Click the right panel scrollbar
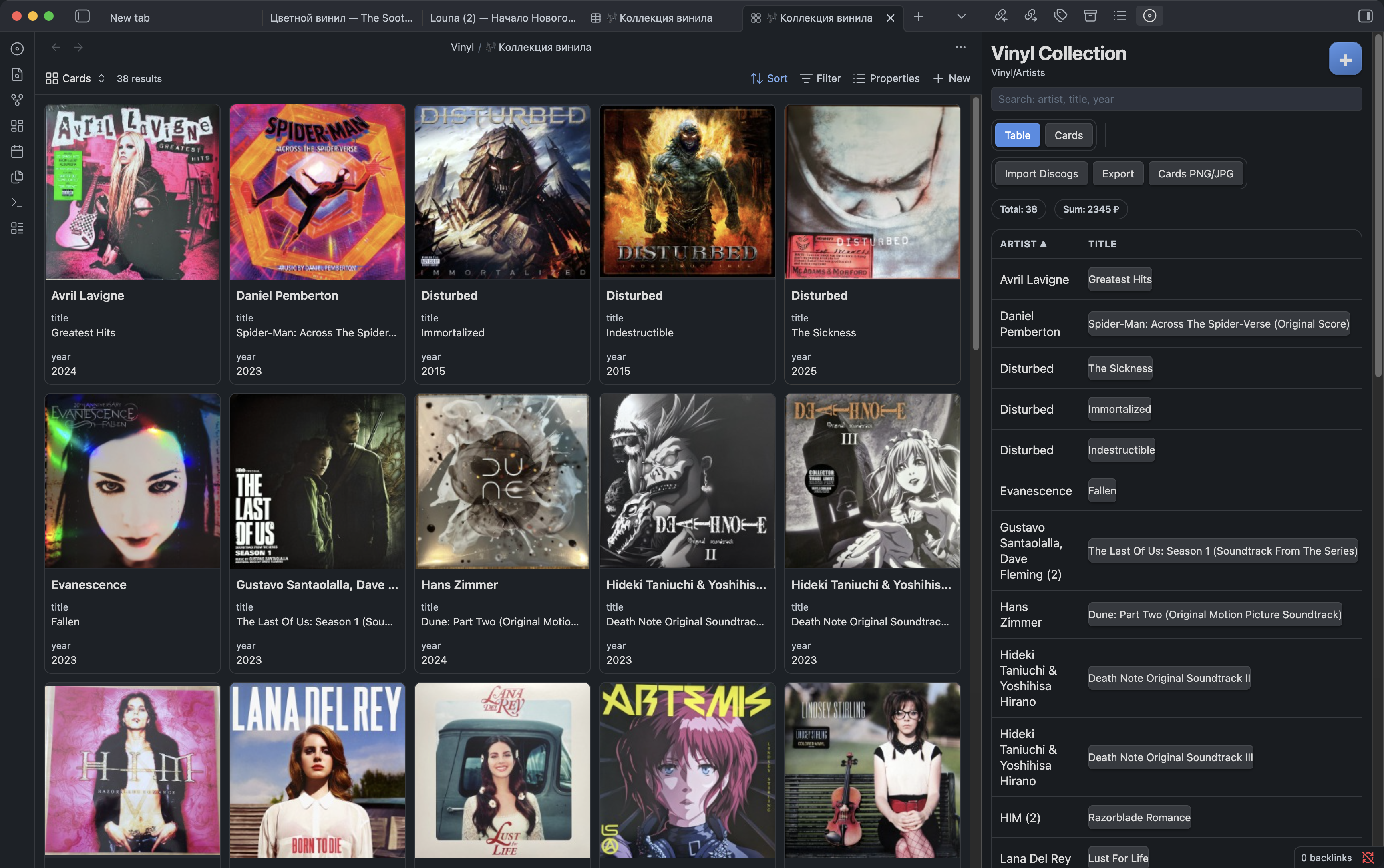The height and width of the screenshot is (868, 1384). pos(1378,207)
